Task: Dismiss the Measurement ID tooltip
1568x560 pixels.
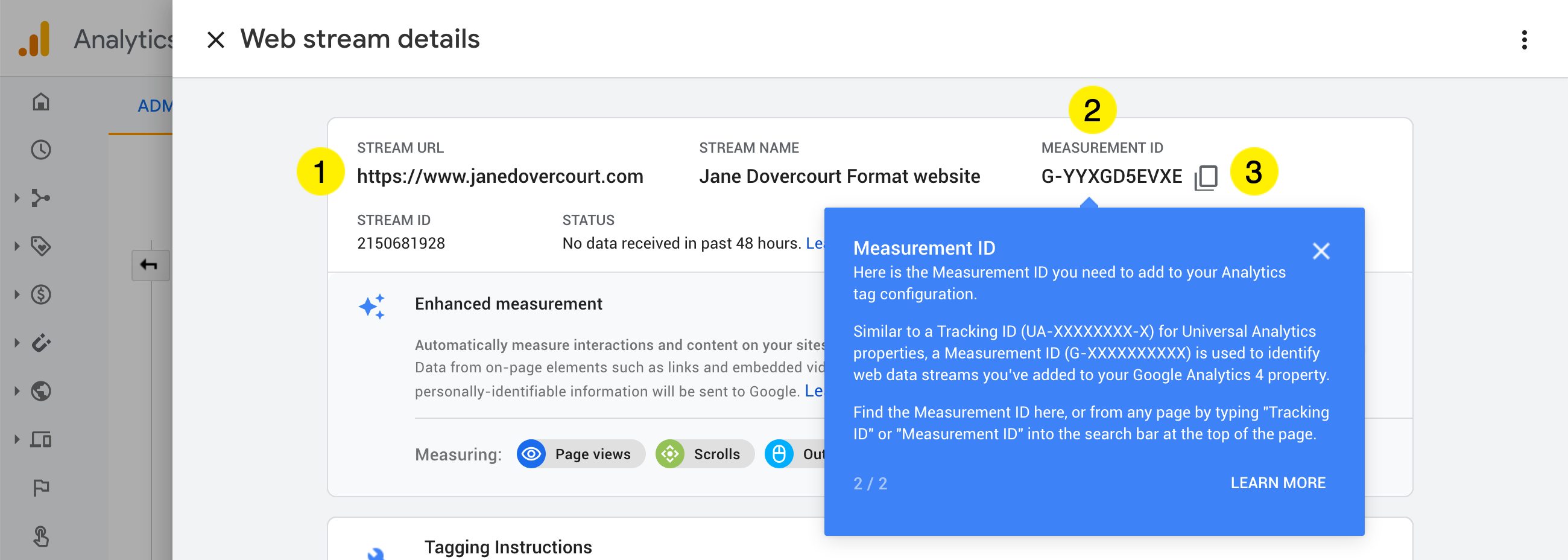Action: (x=1321, y=251)
